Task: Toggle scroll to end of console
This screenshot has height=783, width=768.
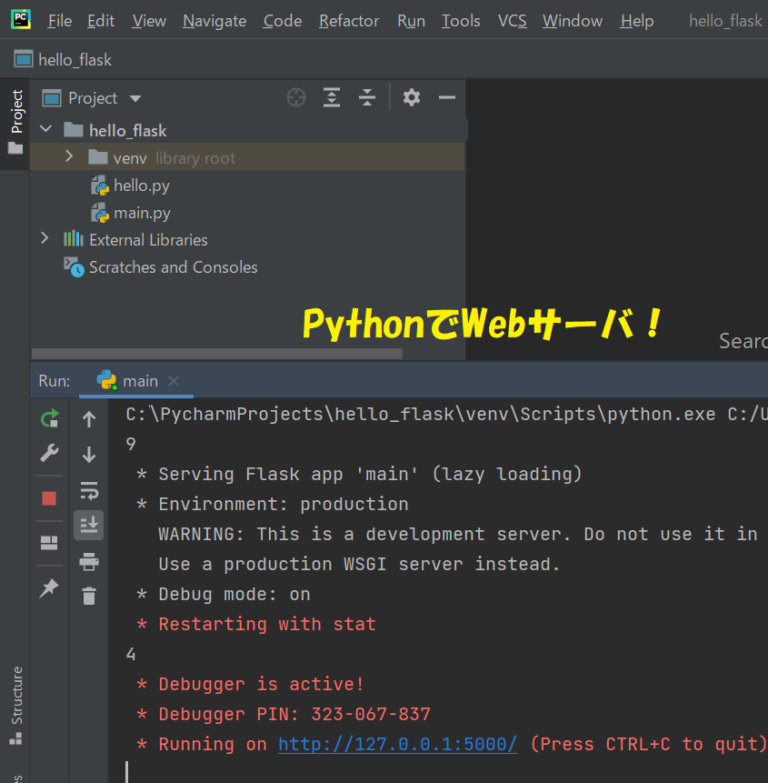Action: point(89,525)
